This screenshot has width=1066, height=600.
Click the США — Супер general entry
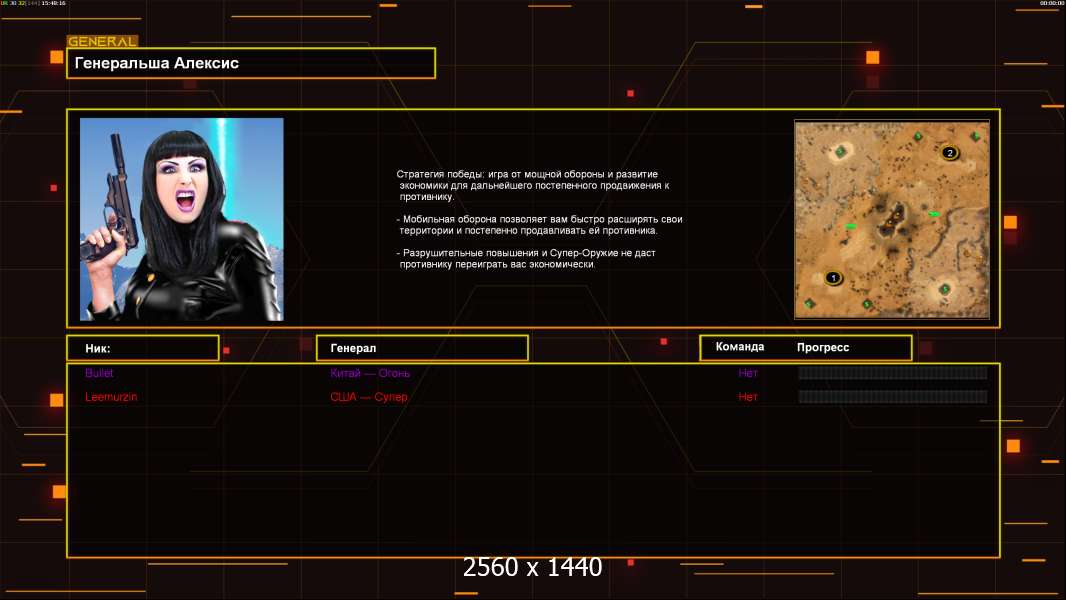(x=368, y=397)
